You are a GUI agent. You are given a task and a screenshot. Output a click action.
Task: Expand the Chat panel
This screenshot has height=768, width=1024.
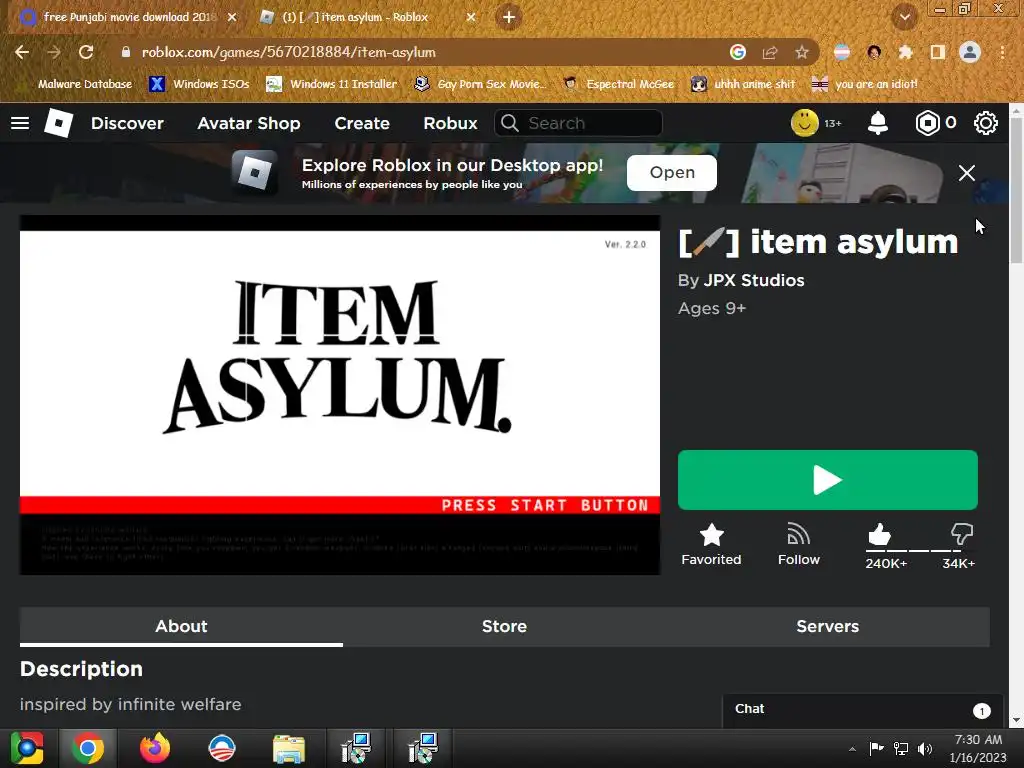(863, 710)
